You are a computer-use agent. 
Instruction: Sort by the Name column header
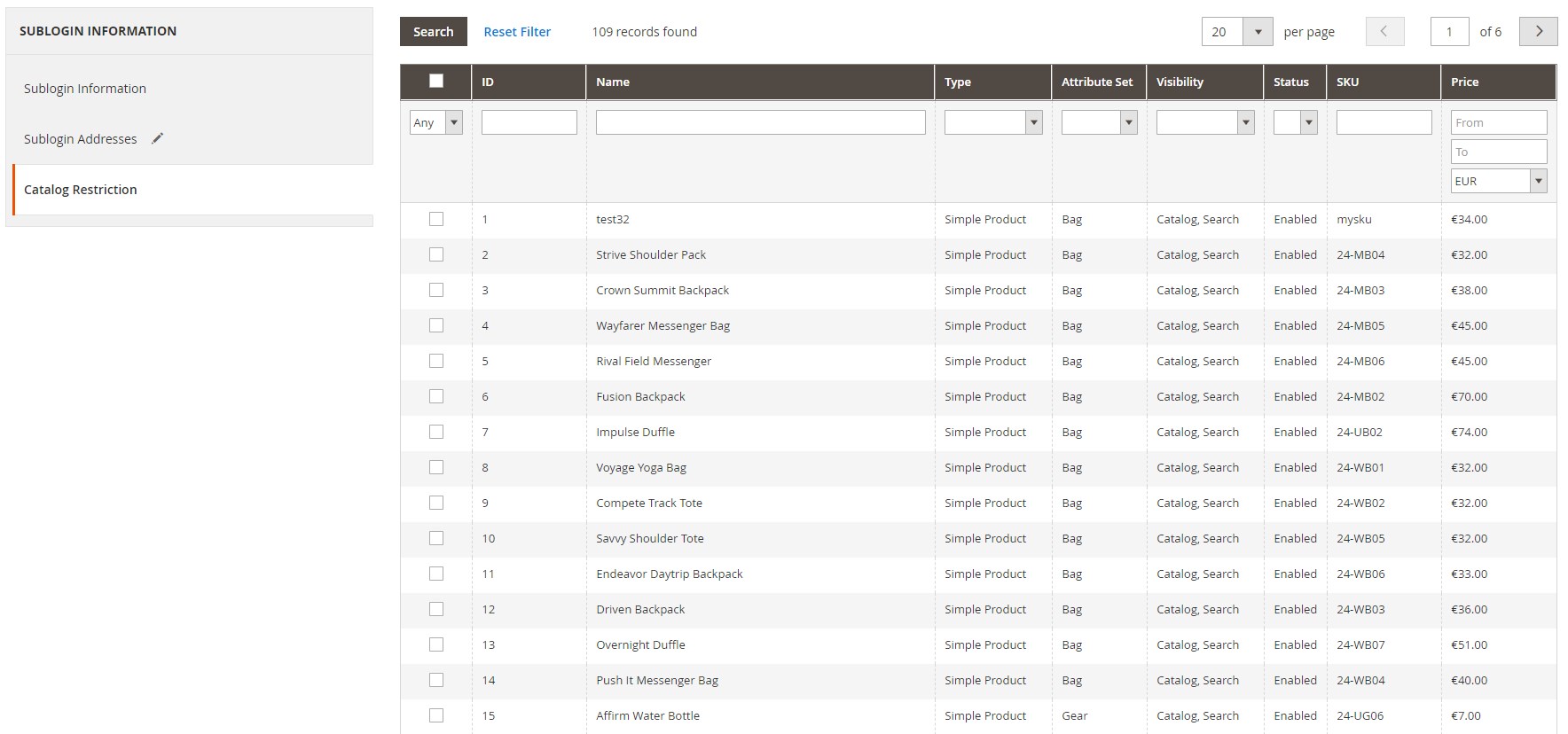[760, 82]
